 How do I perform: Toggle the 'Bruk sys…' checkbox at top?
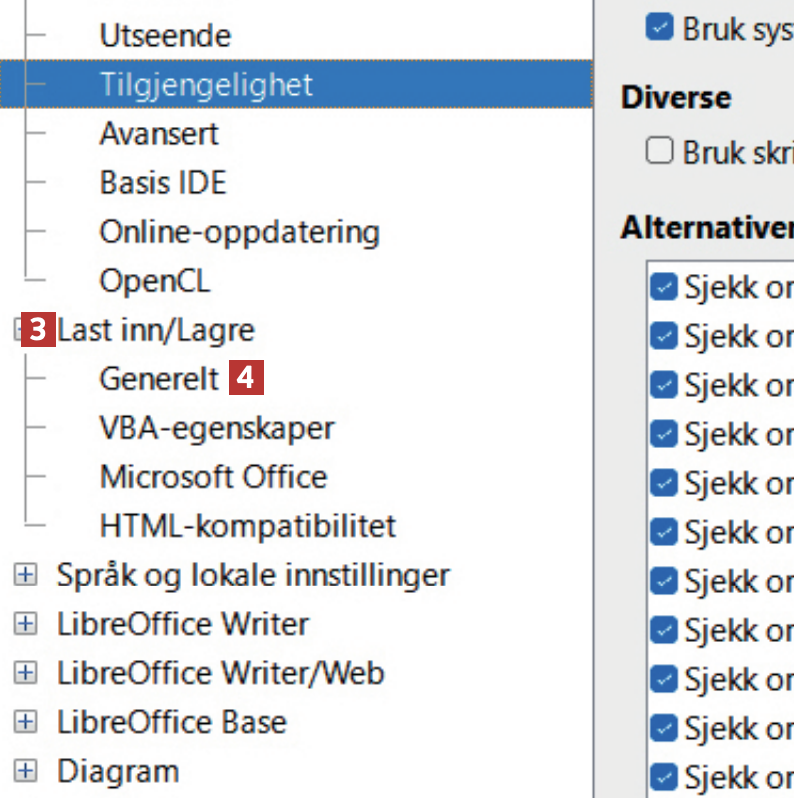660,27
